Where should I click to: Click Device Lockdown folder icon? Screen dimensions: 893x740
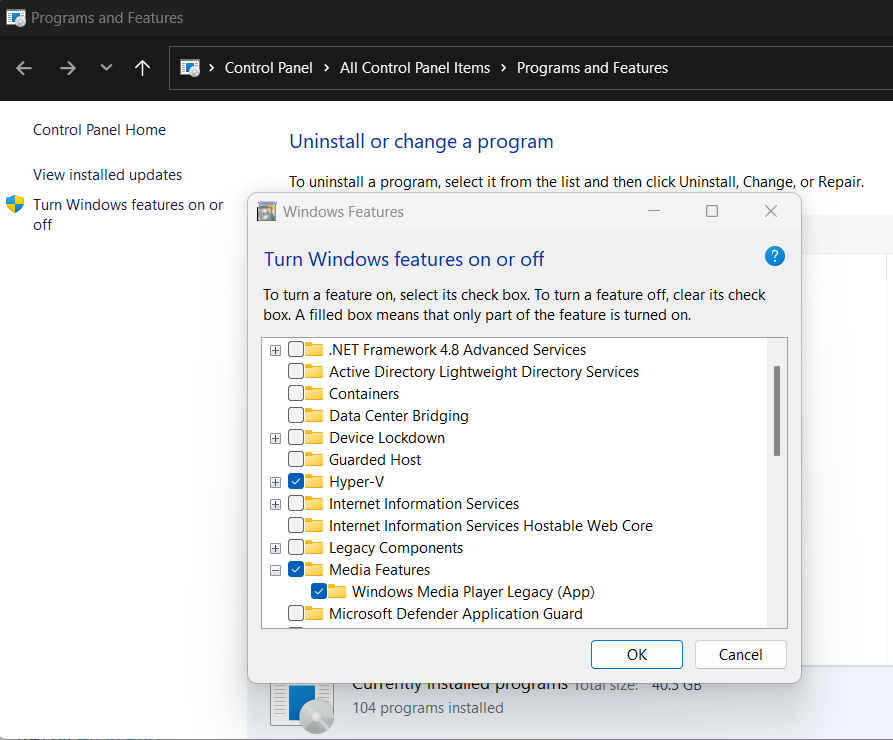314,437
